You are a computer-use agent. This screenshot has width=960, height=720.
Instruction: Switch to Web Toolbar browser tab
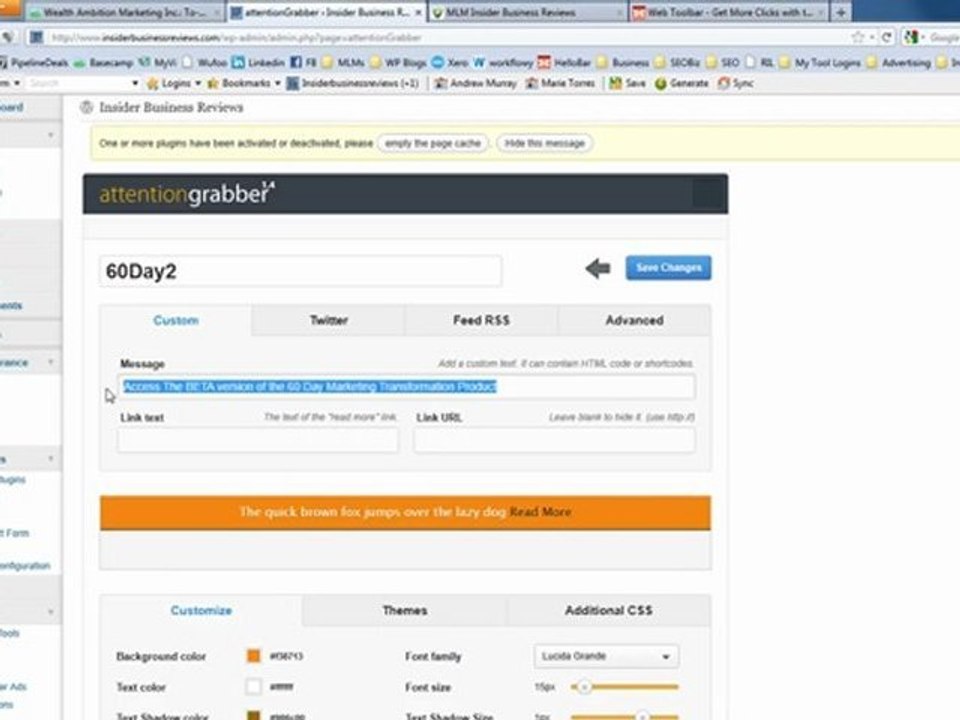(x=729, y=12)
